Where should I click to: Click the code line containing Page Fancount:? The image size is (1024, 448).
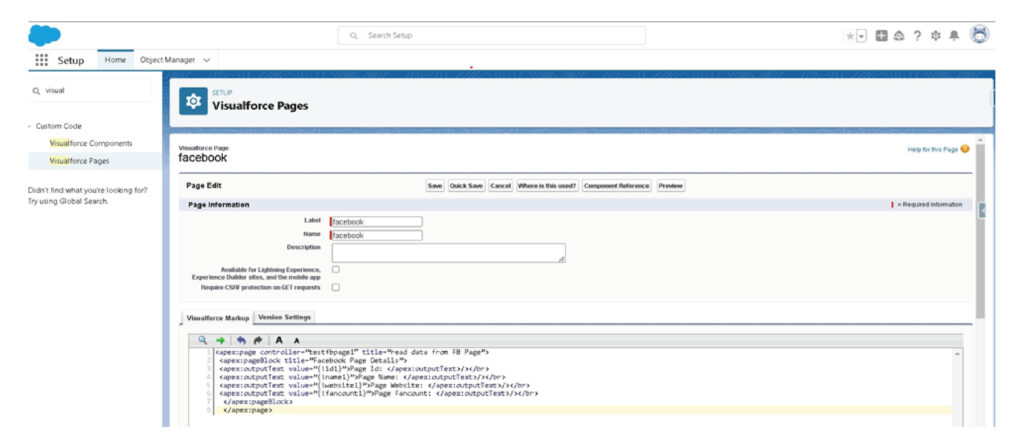(x=378, y=394)
